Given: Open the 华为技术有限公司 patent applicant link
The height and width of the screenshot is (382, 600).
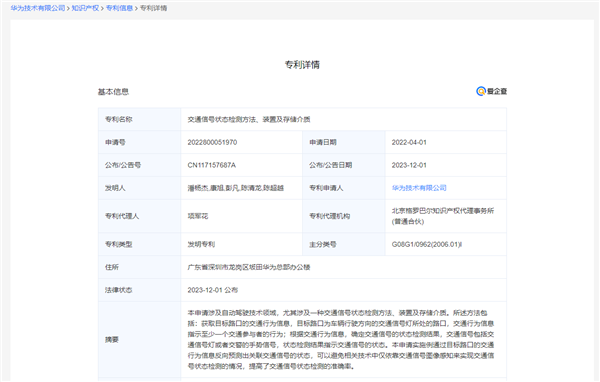Looking at the screenshot, I should tap(419, 188).
